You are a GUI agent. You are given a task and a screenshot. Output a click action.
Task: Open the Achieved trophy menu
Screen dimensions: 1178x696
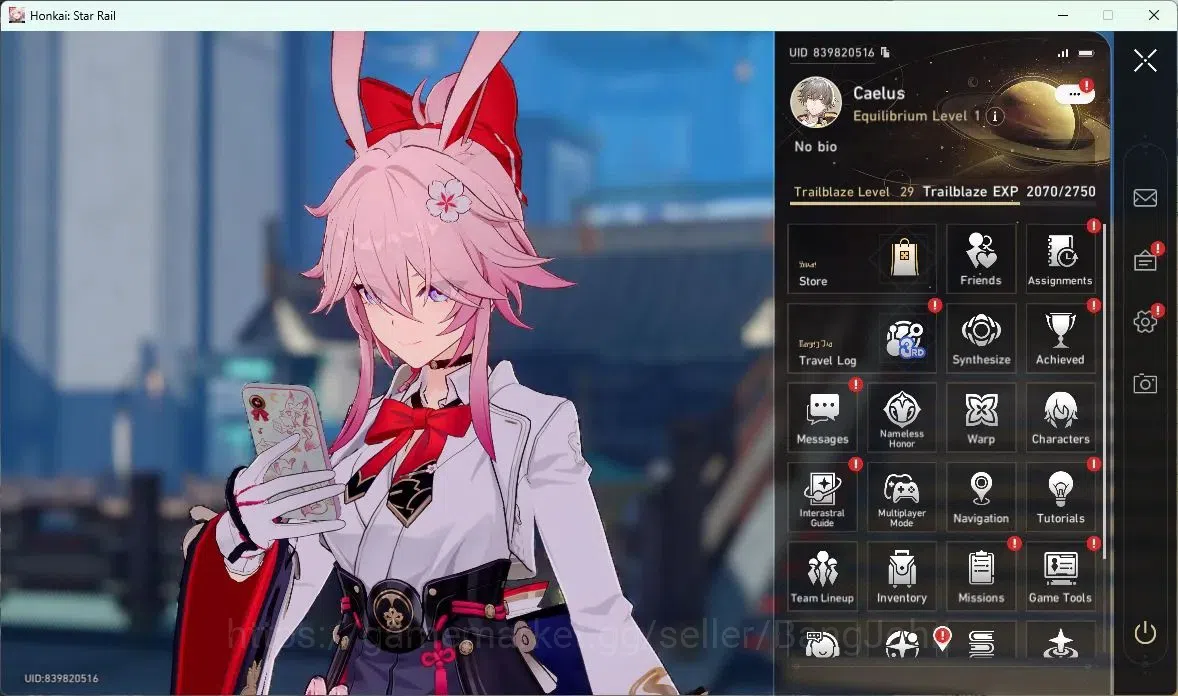click(1059, 338)
